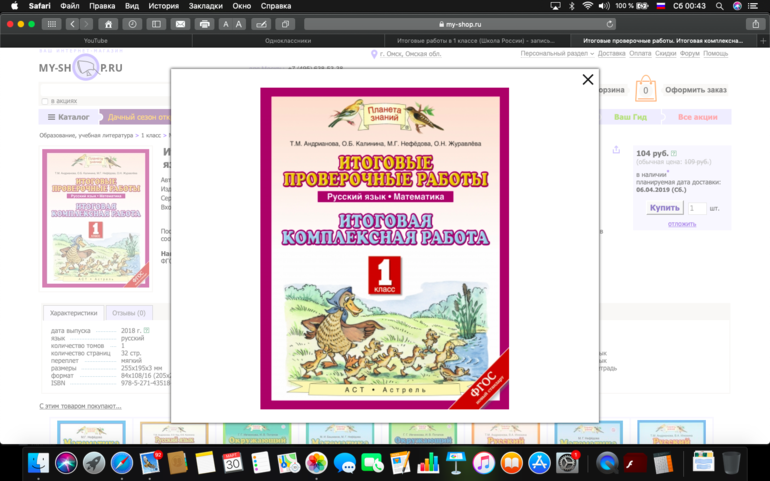Open System Preferences from the Dock
770x481 pixels.
(567, 463)
